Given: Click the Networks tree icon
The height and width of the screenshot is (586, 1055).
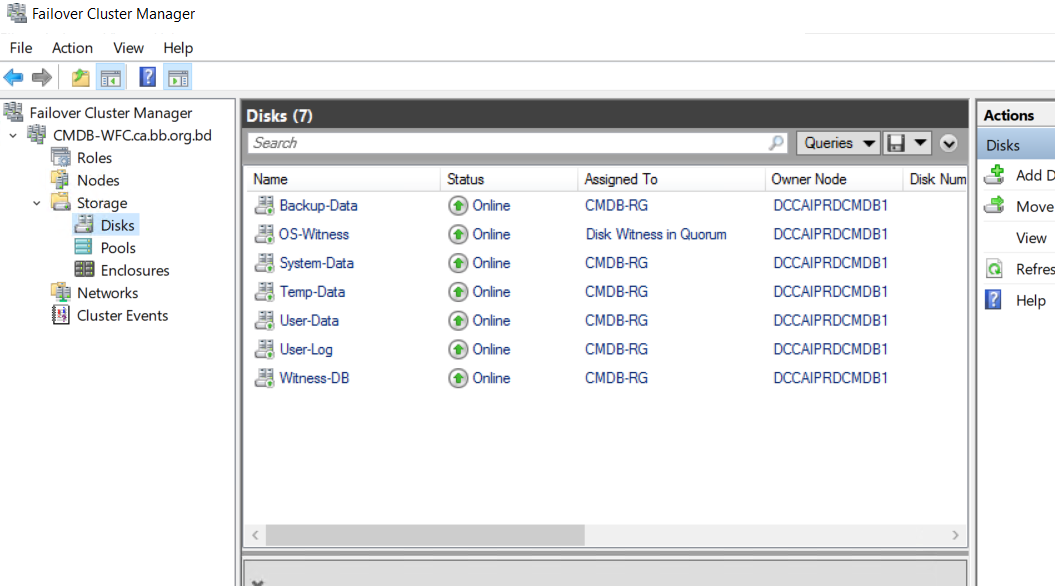Looking at the screenshot, I should coord(61,292).
